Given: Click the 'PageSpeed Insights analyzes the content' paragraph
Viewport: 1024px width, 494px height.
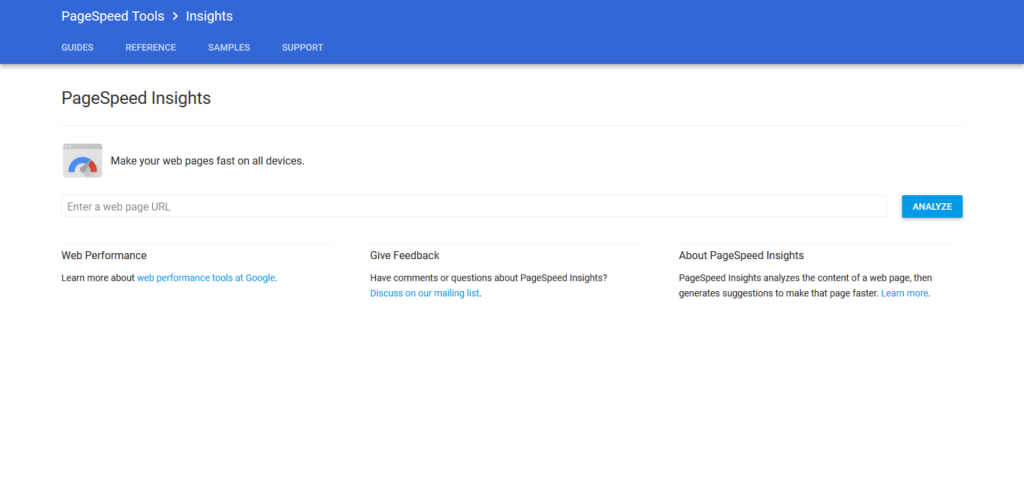Looking at the screenshot, I should 805,286.
